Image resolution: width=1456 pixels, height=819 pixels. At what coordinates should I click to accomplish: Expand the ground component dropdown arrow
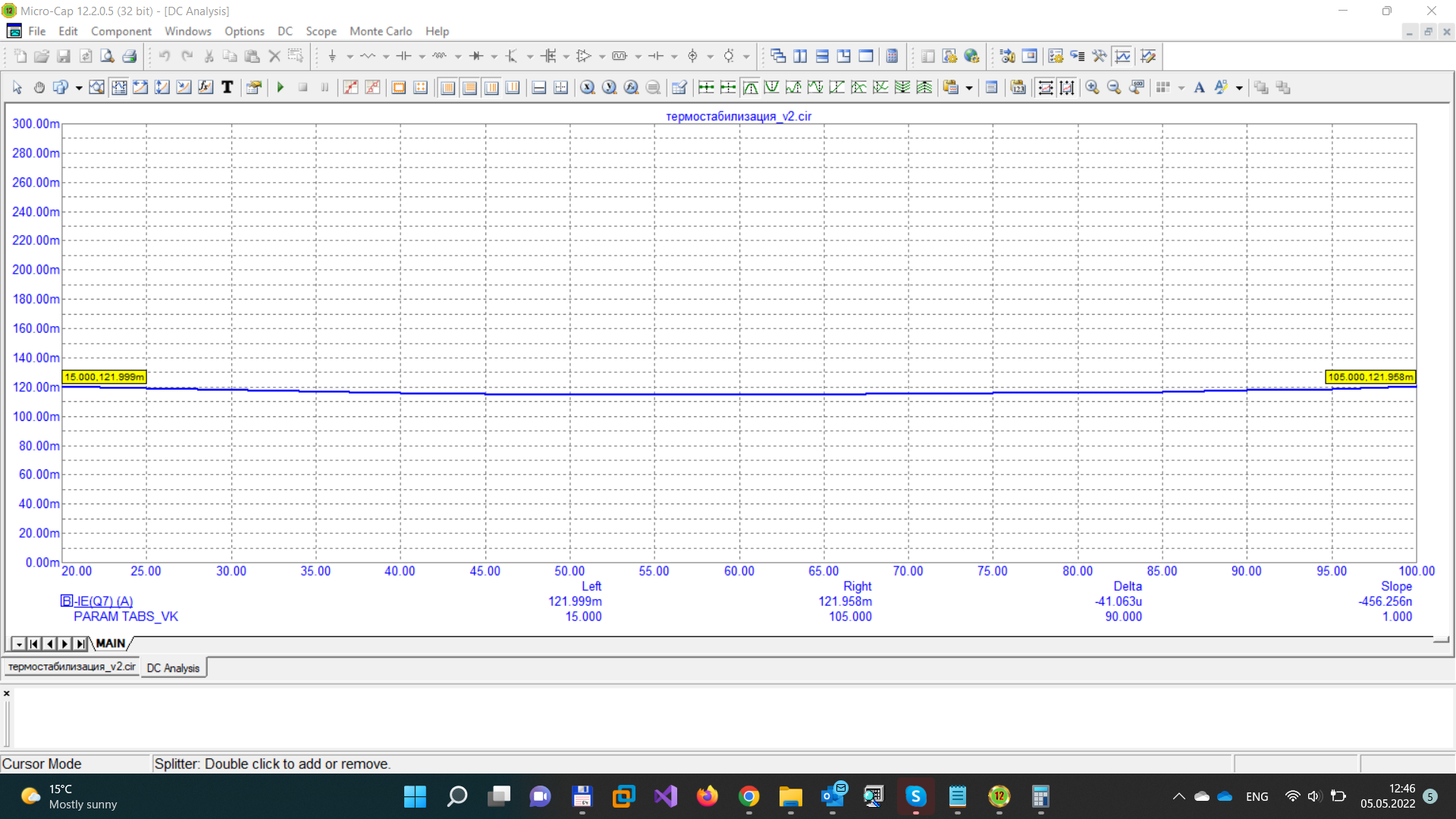(x=350, y=57)
